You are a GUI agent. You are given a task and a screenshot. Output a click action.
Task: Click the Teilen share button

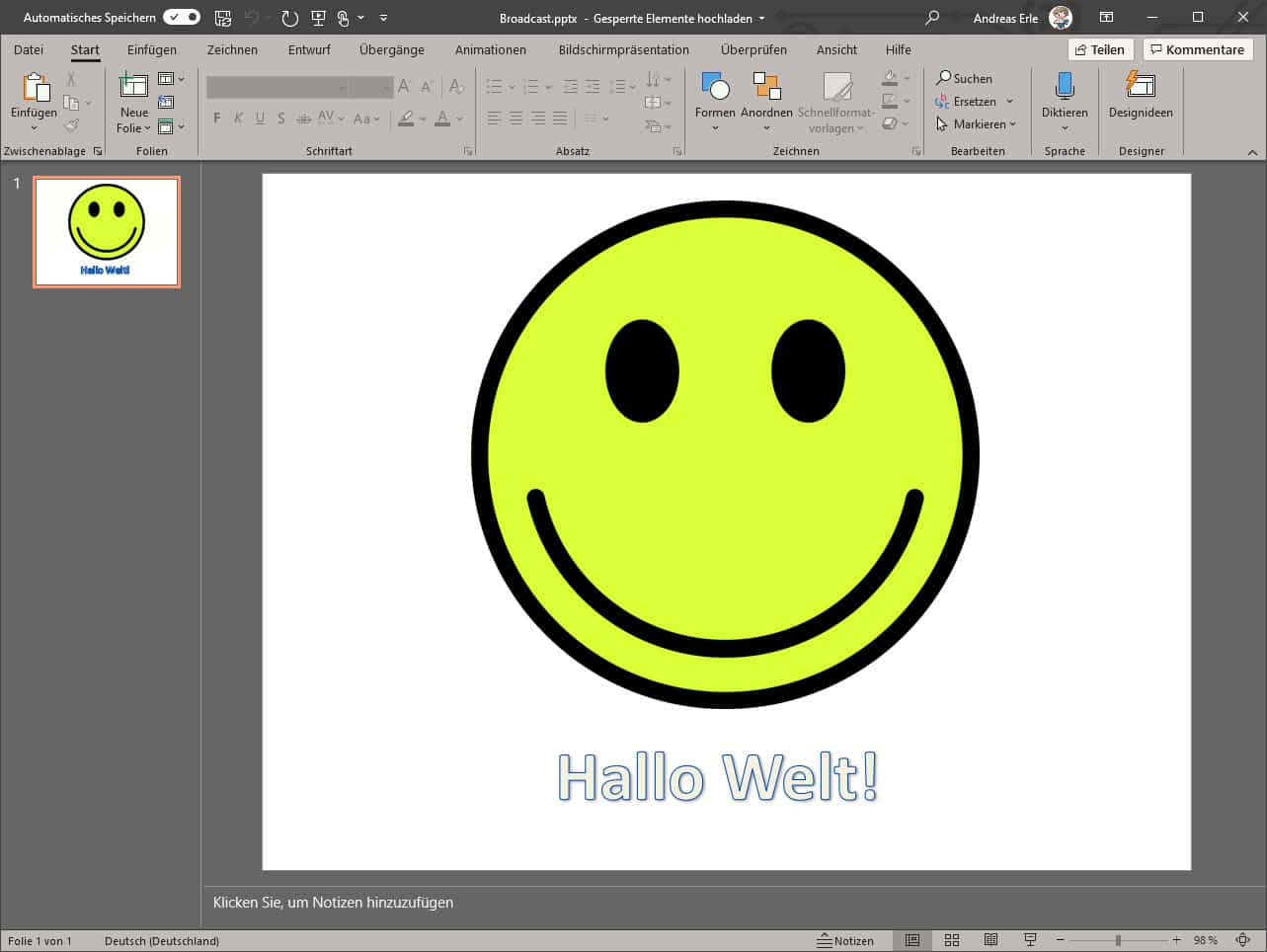1099,49
